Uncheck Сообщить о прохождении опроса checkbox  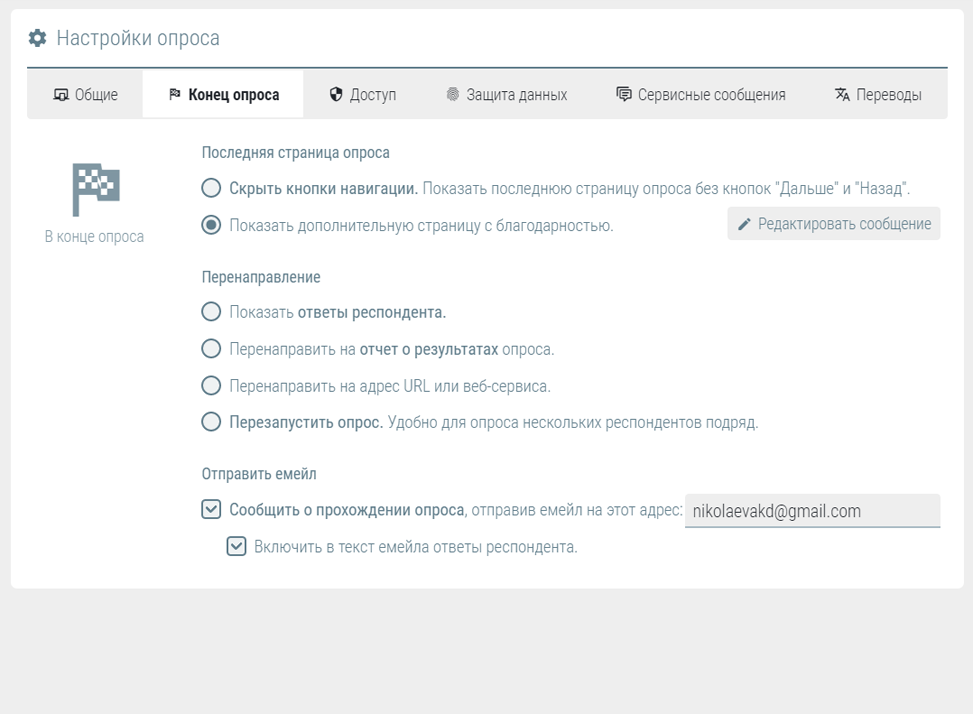pyautogui.click(x=211, y=510)
